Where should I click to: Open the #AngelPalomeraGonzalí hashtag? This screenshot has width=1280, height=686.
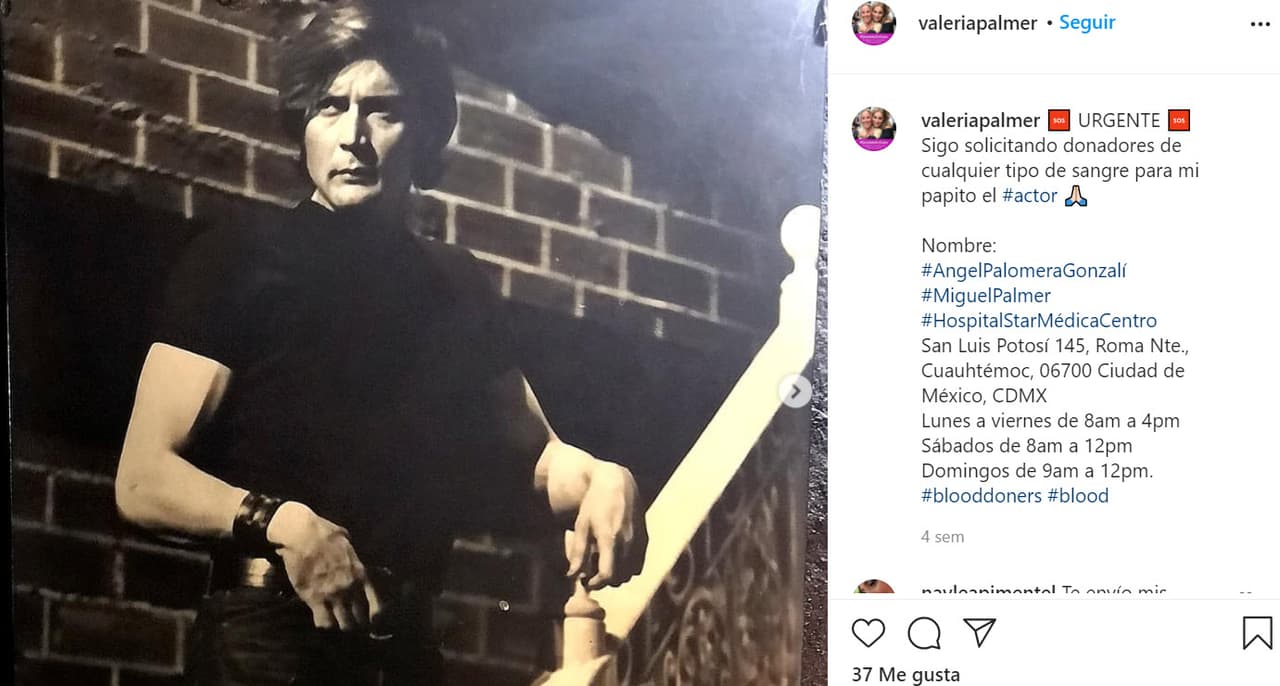(1024, 270)
